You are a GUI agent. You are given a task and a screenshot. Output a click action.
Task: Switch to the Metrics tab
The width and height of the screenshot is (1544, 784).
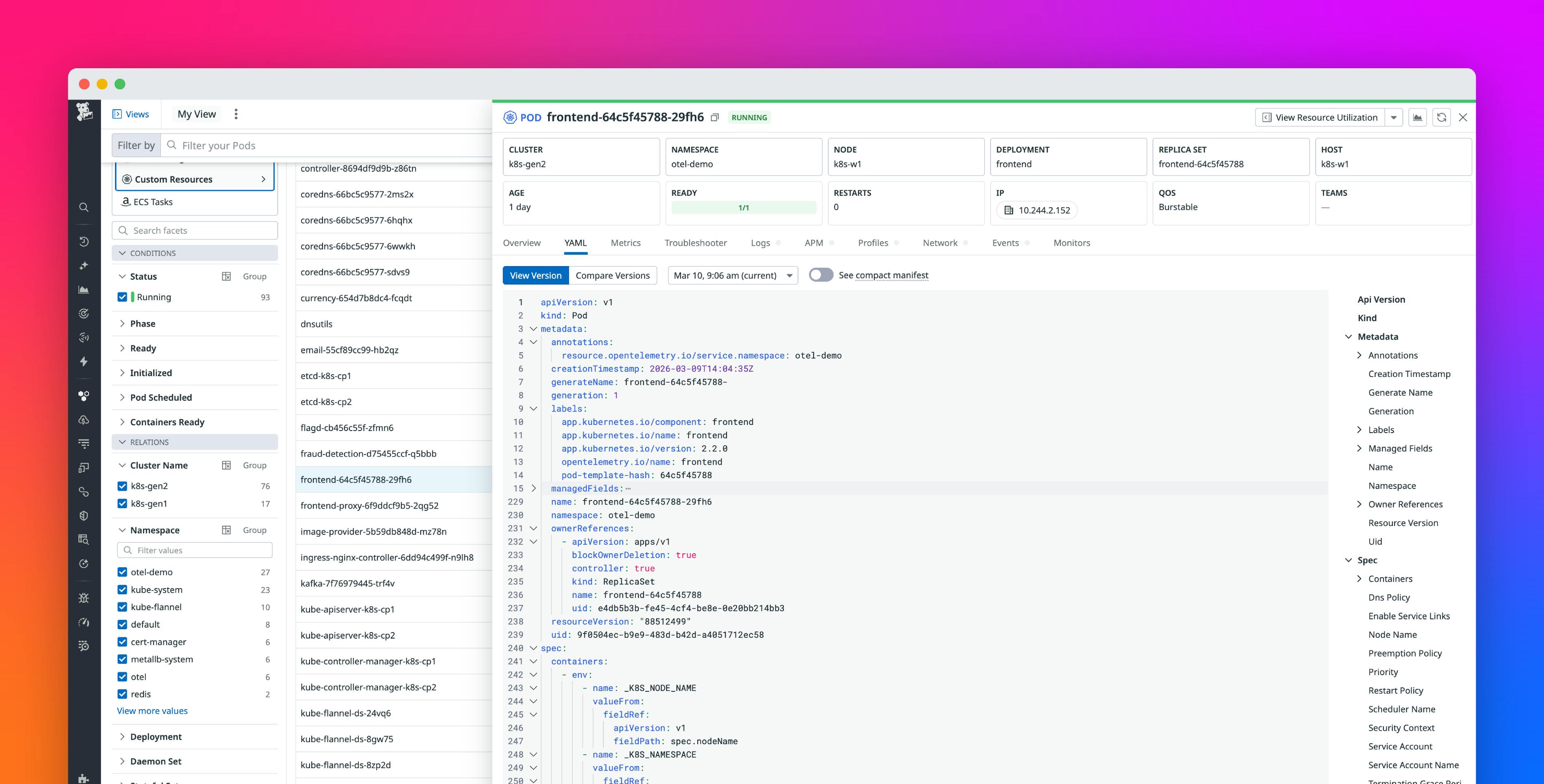point(625,243)
